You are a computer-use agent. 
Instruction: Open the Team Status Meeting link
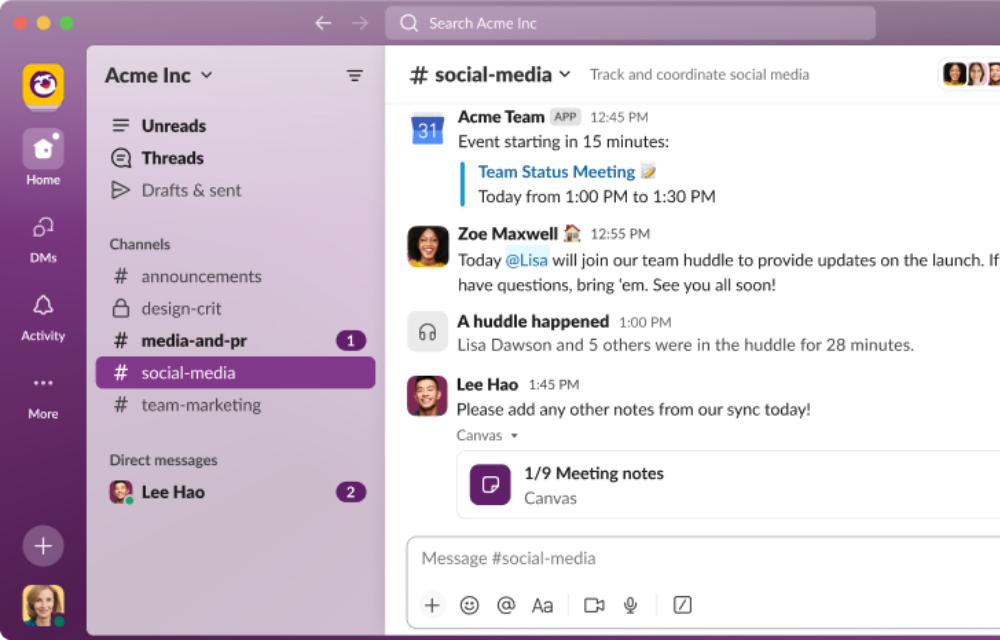tap(556, 172)
